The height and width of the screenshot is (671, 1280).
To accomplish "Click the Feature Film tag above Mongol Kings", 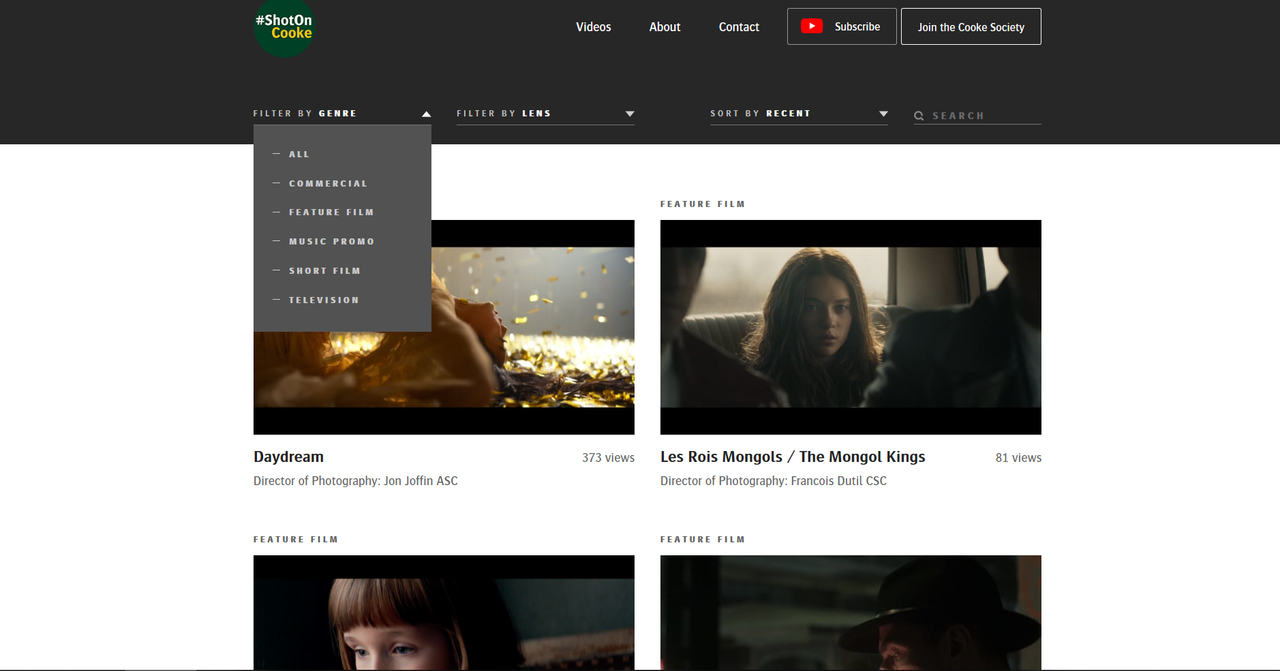I will coord(703,204).
